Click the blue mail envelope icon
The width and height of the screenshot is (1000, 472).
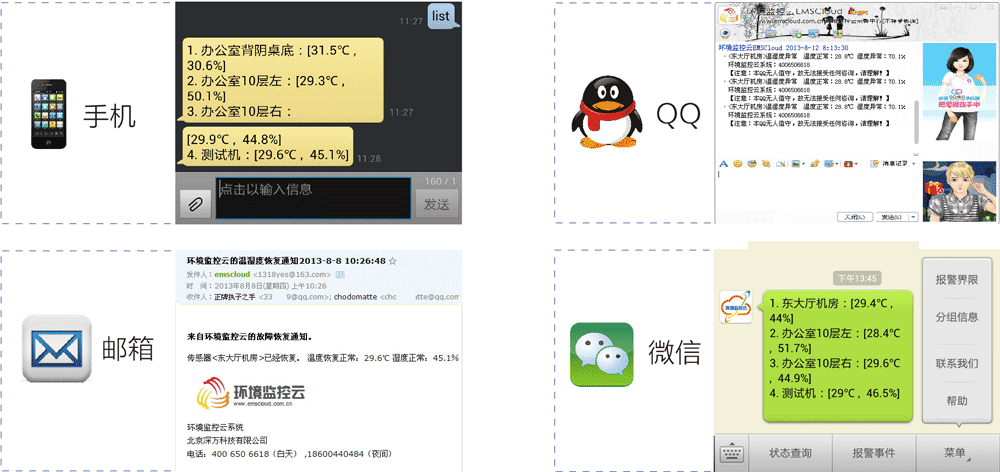[57, 349]
